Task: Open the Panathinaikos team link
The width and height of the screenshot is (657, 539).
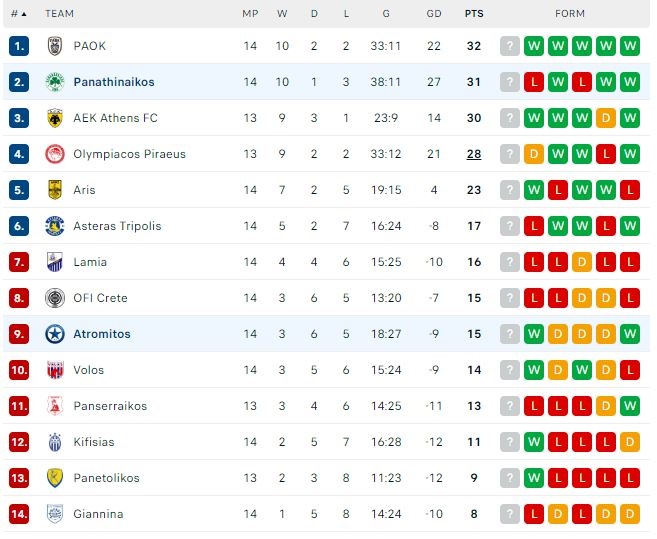Action: pos(114,82)
